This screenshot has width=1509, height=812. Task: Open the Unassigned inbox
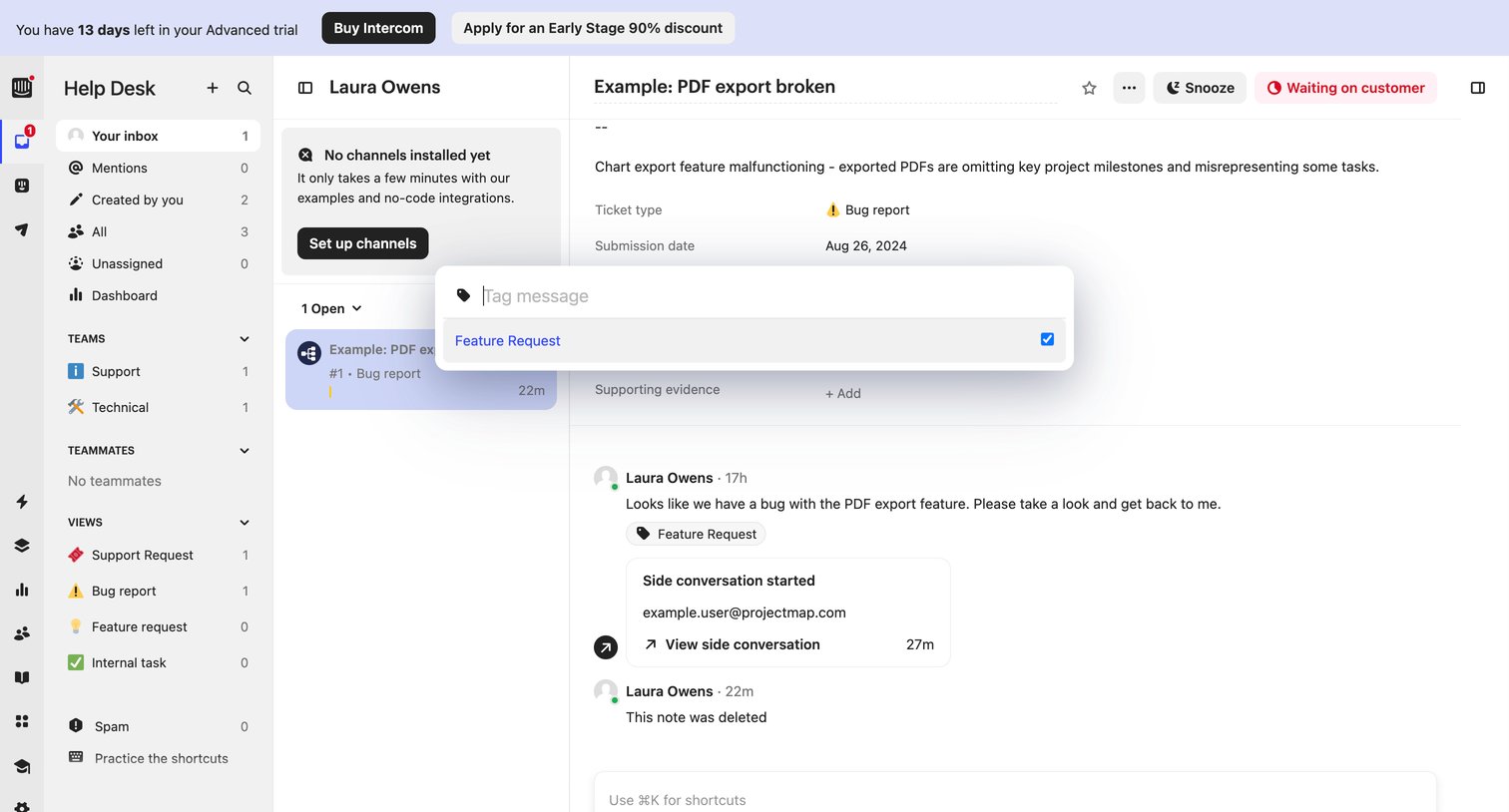coord(158,263)
